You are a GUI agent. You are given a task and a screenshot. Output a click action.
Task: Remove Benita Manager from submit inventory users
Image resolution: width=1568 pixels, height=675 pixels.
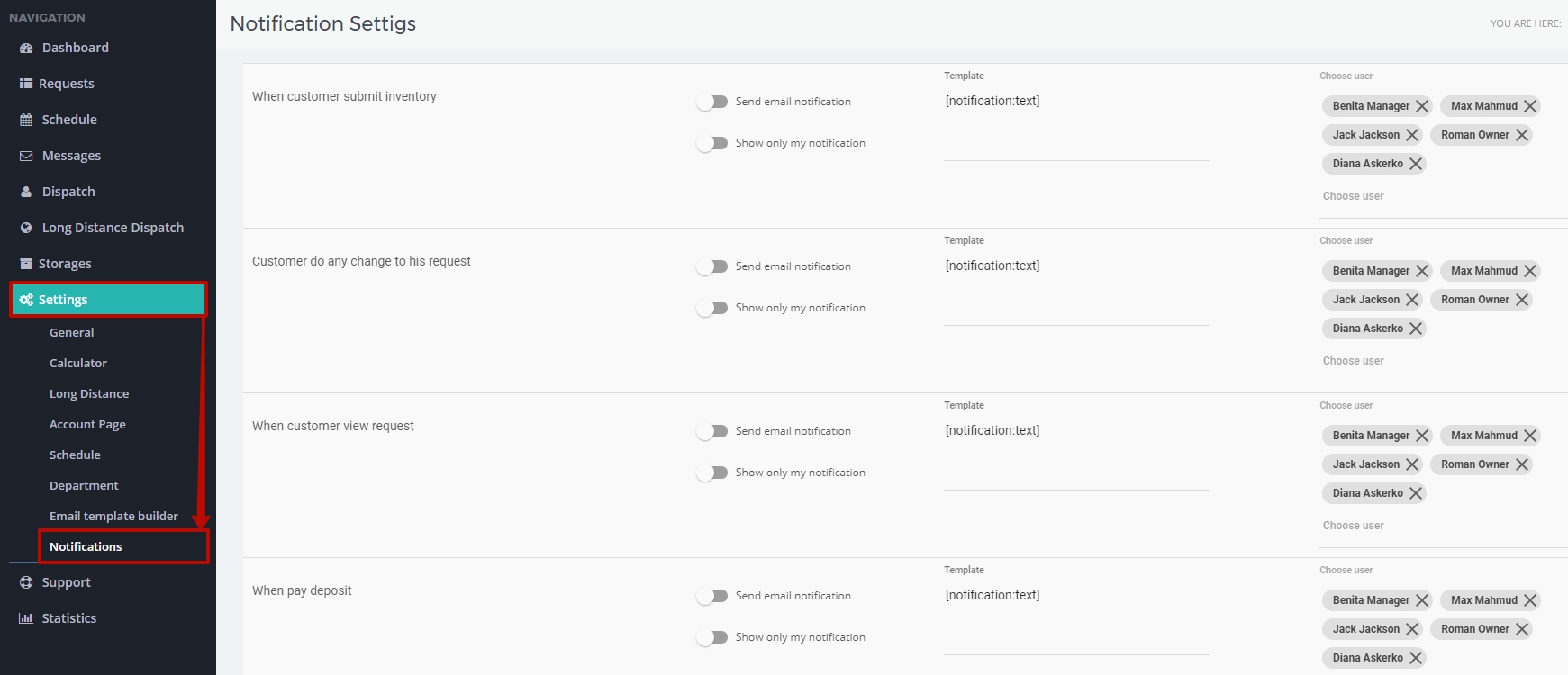(x=1422, y=106)
